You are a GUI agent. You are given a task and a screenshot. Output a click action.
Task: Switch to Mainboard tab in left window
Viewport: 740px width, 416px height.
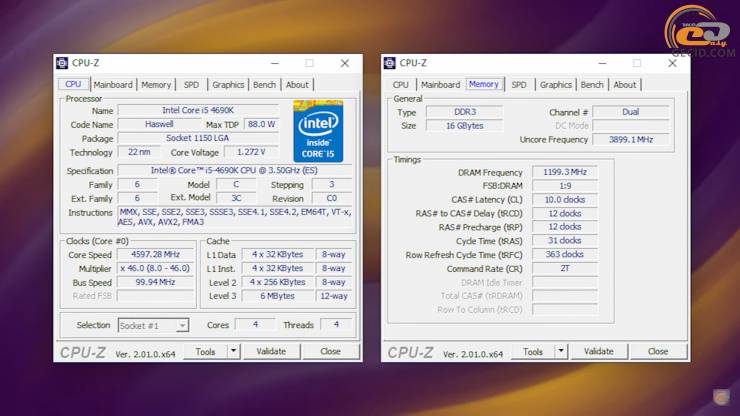[x=113, y=85]
